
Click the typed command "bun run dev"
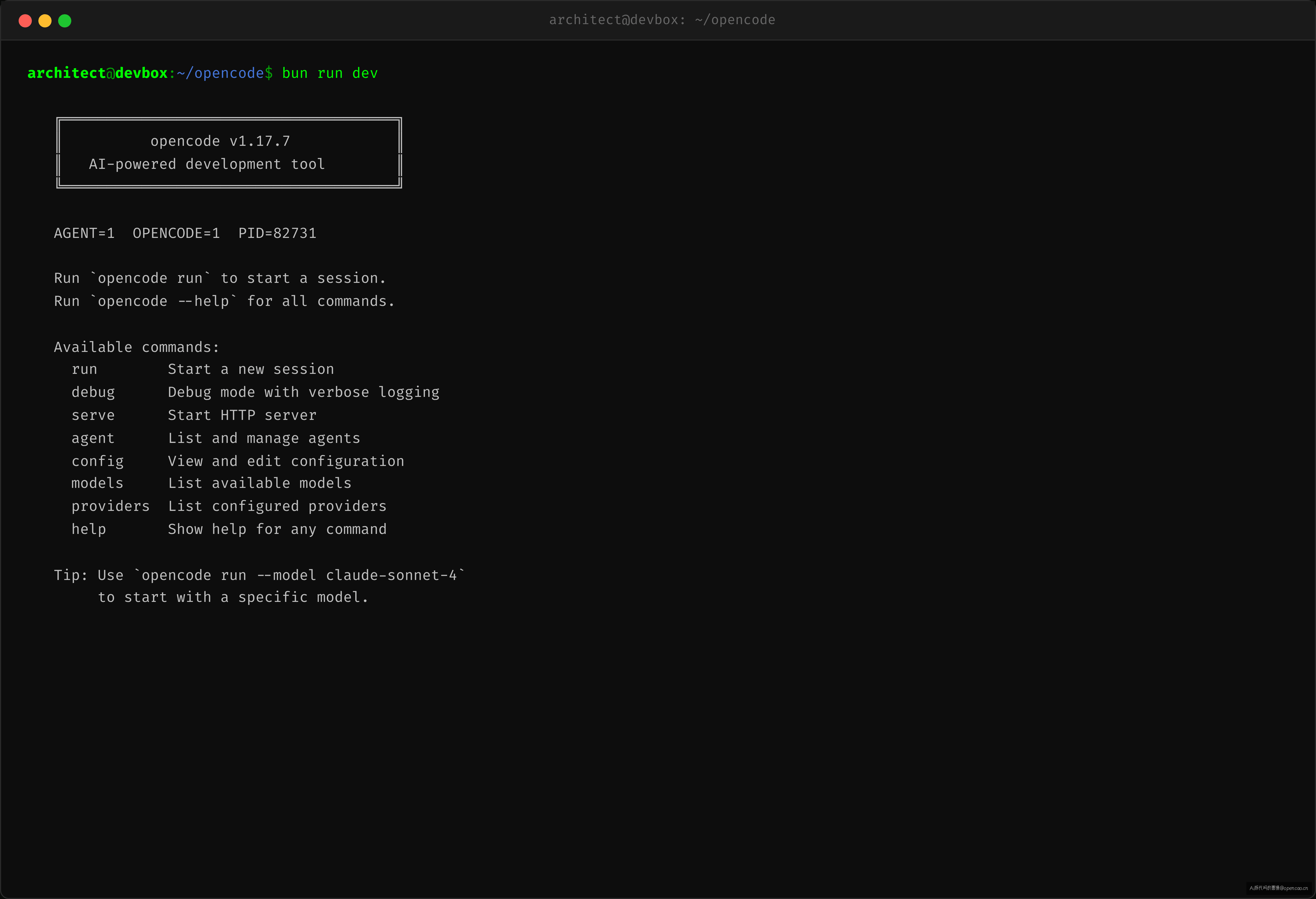click(x=330, y=73)
